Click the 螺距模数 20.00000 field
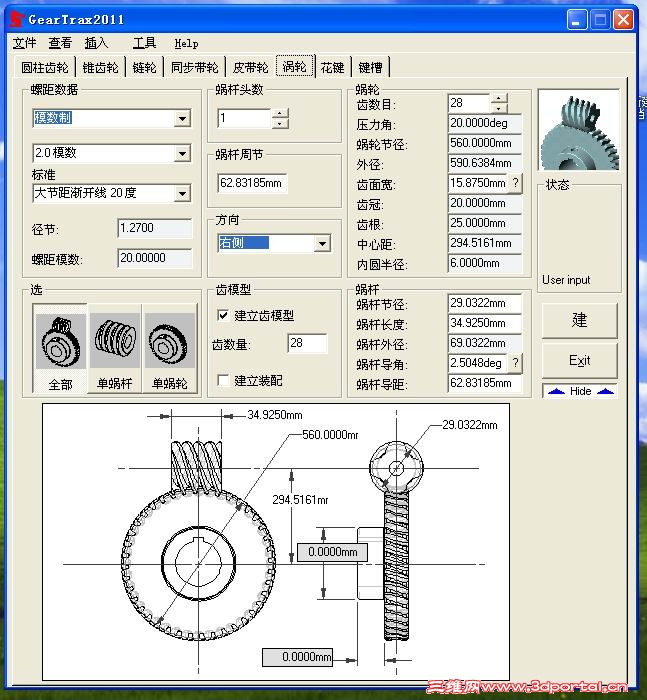 (155, 258)
